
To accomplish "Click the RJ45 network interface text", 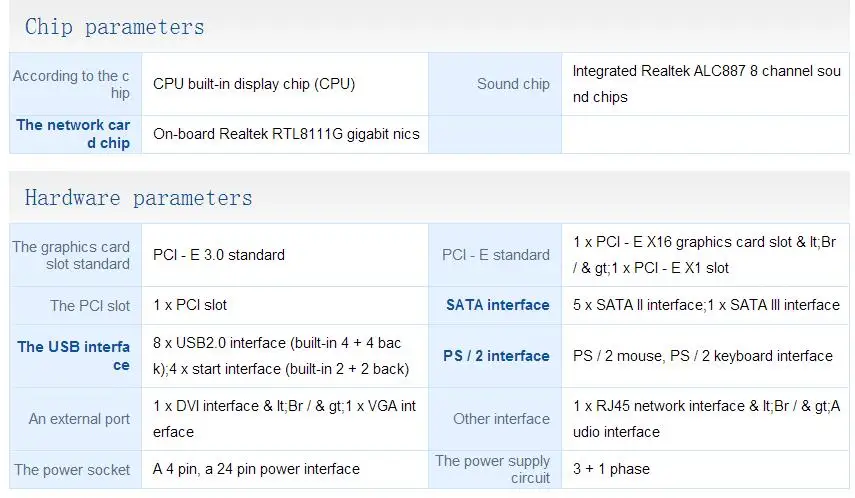I will 706,419.
